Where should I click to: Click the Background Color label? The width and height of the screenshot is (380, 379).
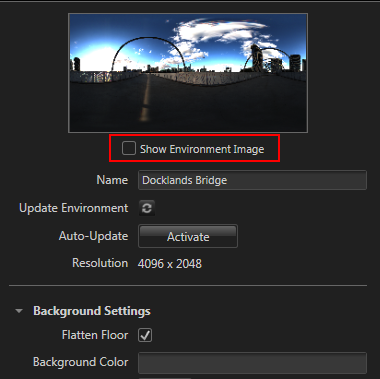pos(80,362)
